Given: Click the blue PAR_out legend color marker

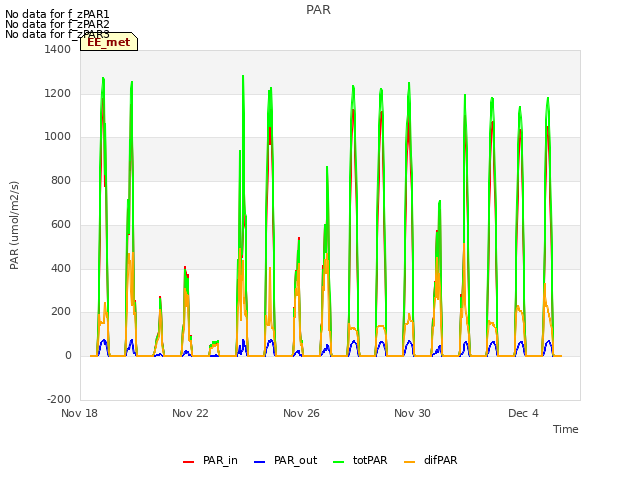Looking at the screenshot, I should [260, 462].
